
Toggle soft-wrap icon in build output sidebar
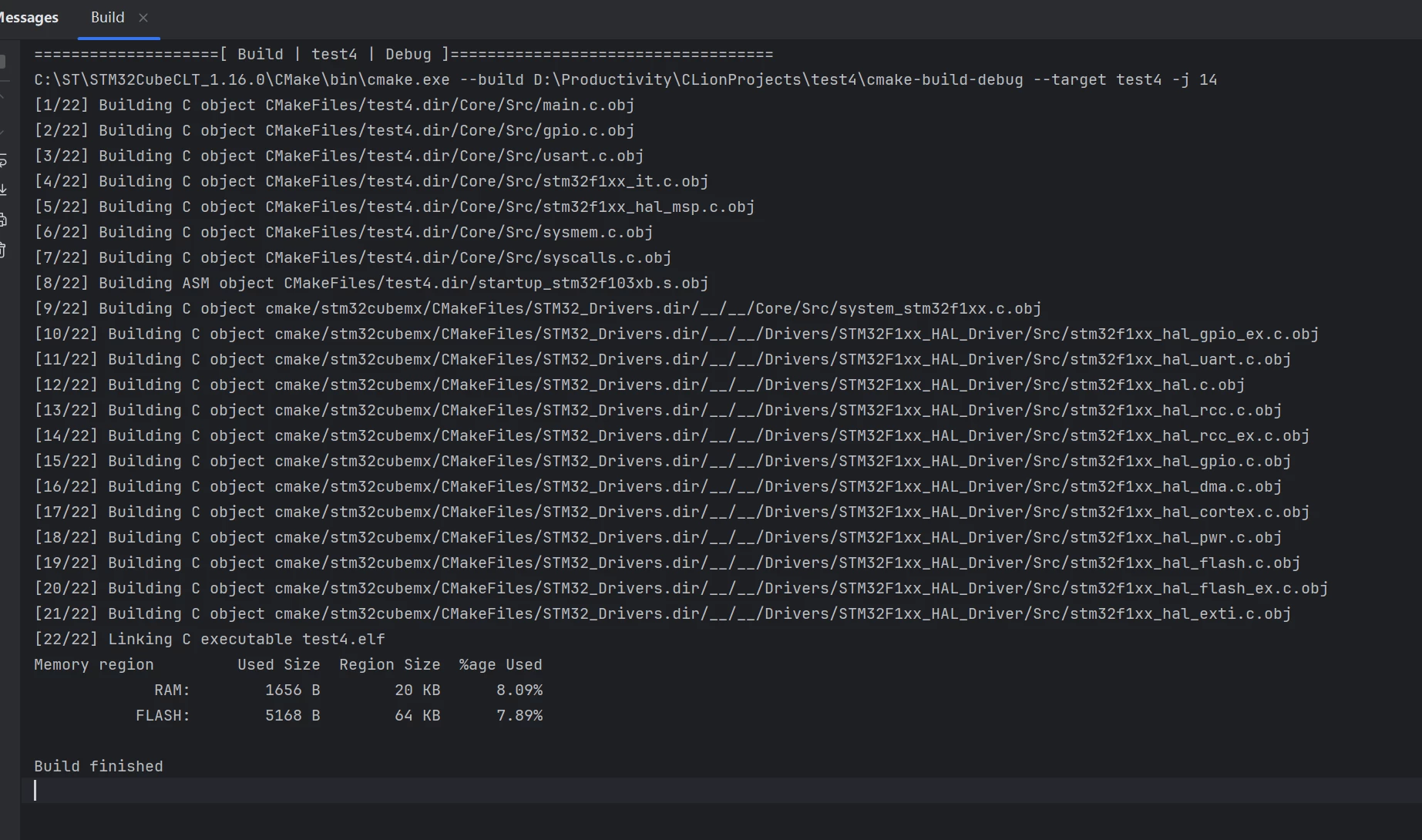pos(3,161)
